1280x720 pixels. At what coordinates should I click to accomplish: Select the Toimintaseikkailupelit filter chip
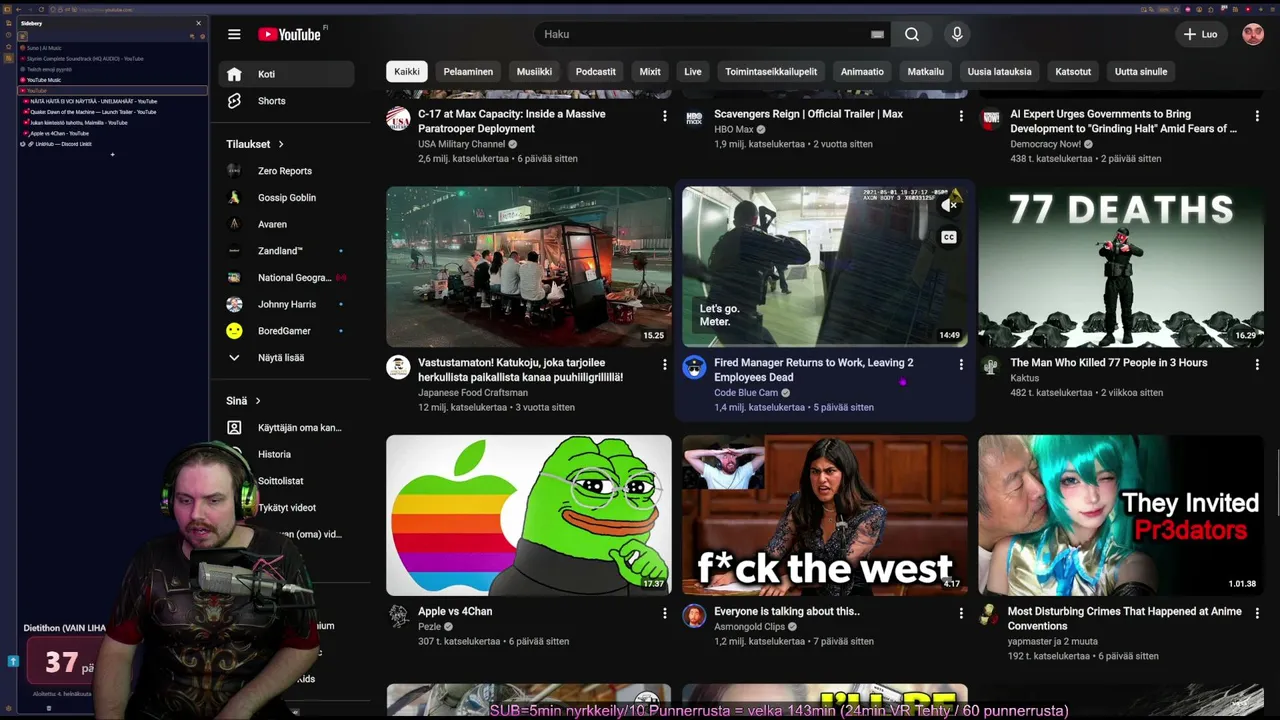pyautogui.click(x=771, y=72)
